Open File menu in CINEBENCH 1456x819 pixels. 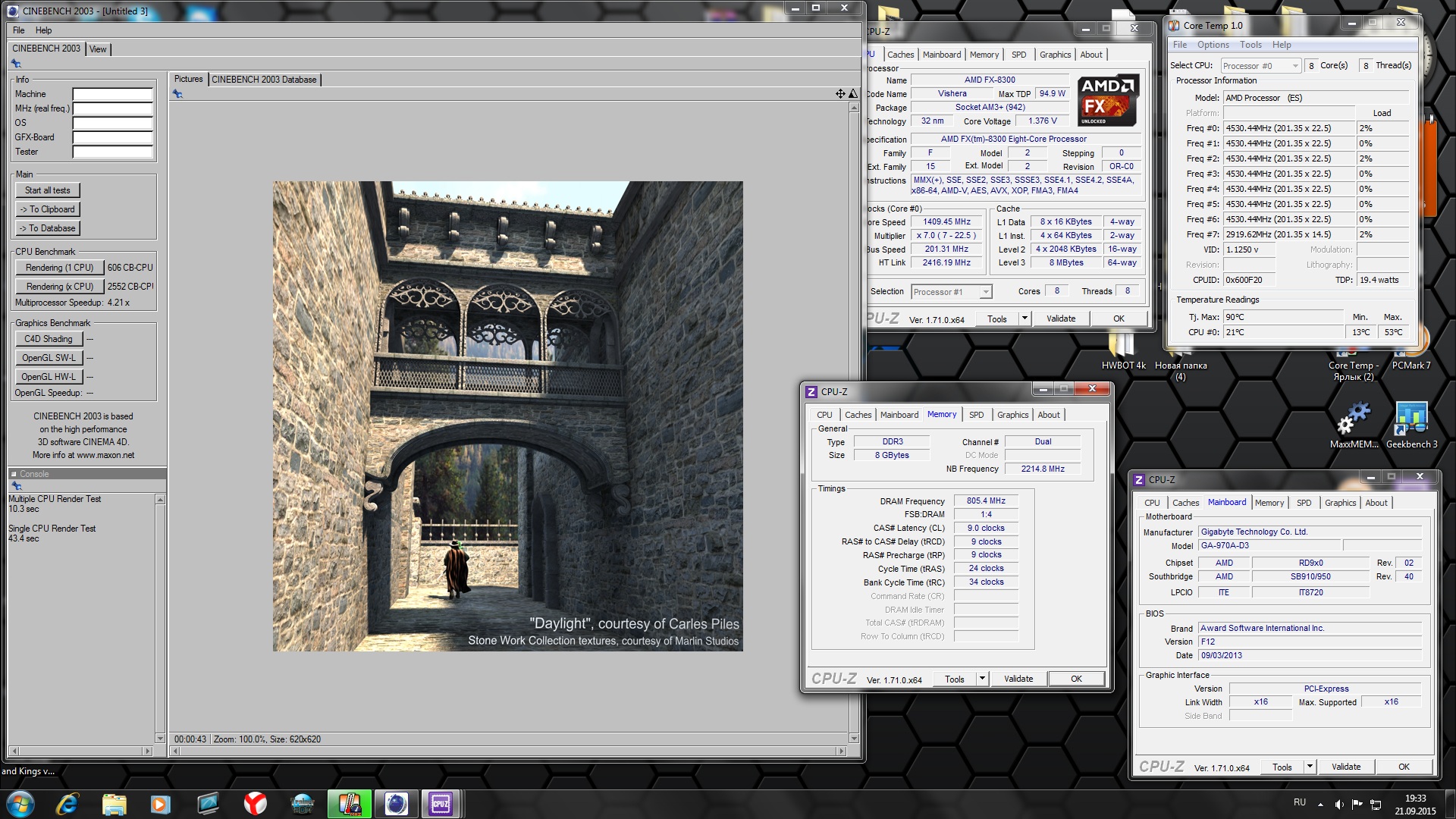19,30
